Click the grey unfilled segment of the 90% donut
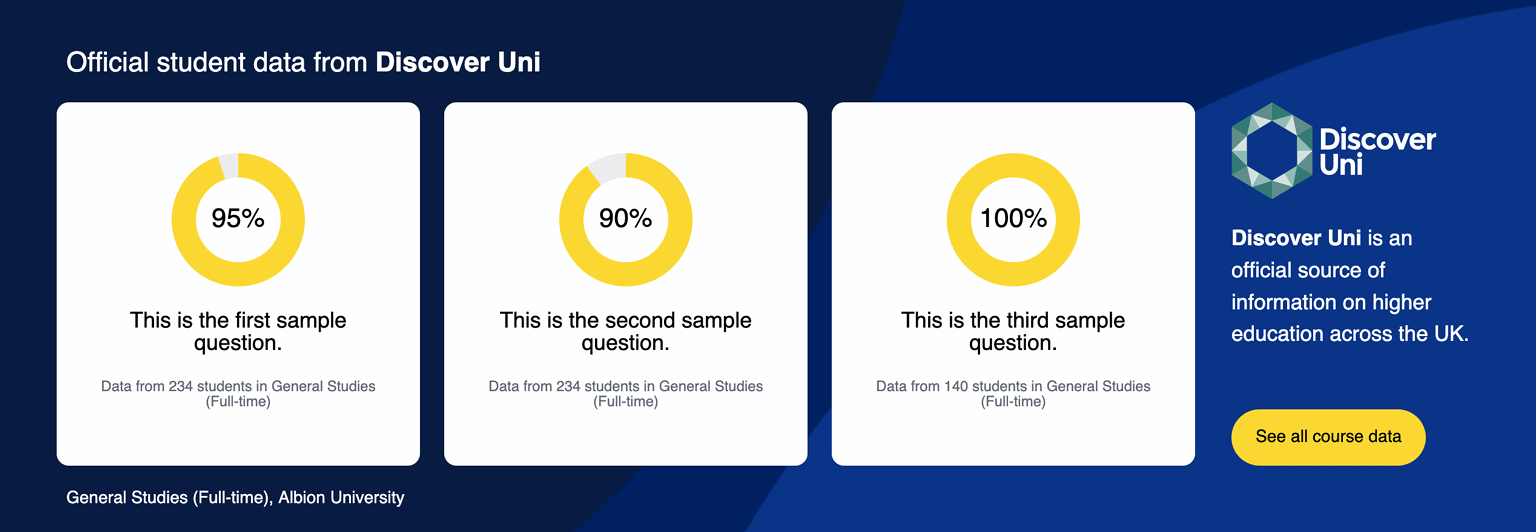The image size is (1536, 532). click(x=607, y=168)
